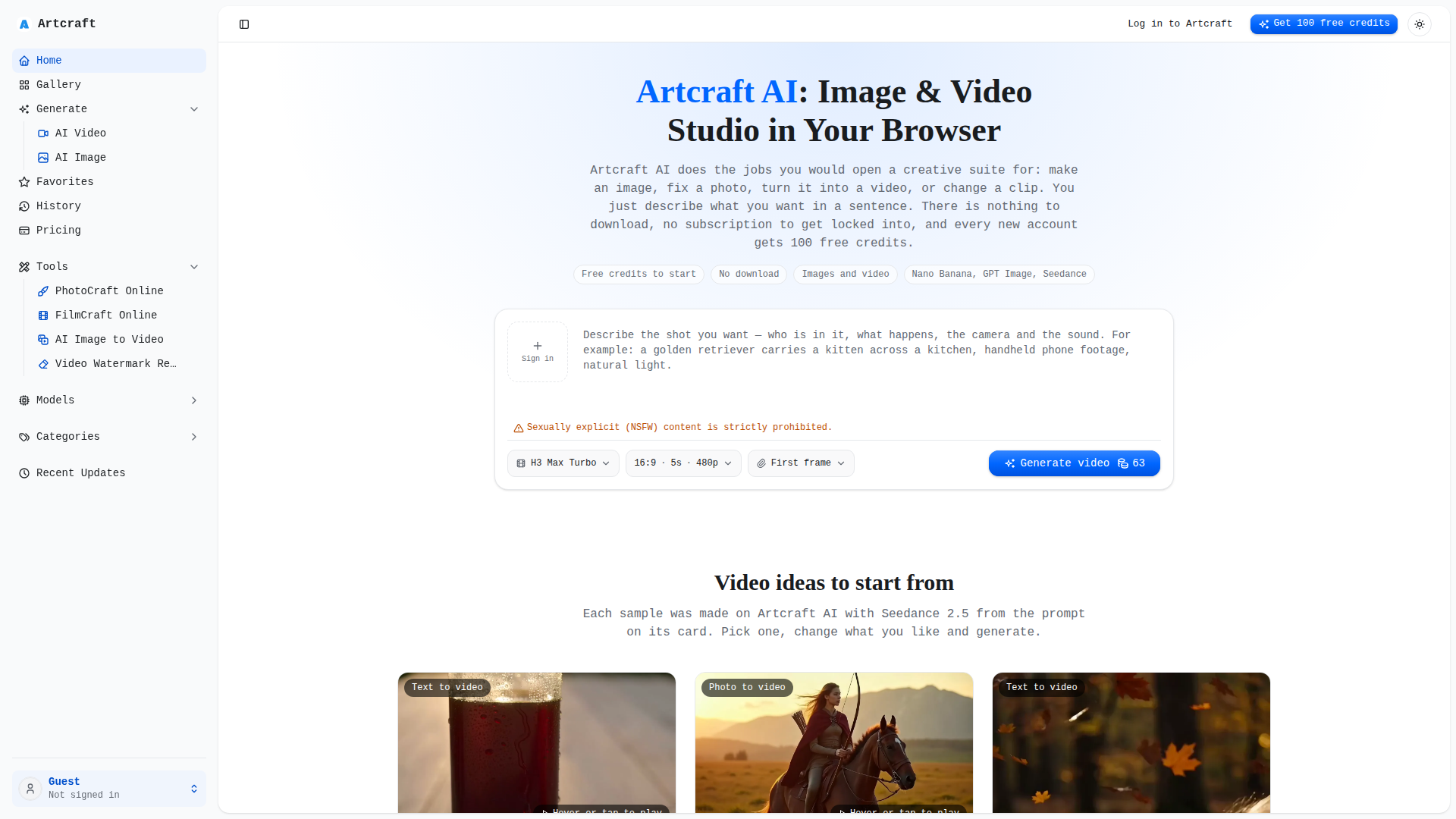Image resolution: width=1456 pixels, height=819 pixels.
Task: Switch theme with the sun icon
Action: pyautogui.click(x=1420, y=24)
